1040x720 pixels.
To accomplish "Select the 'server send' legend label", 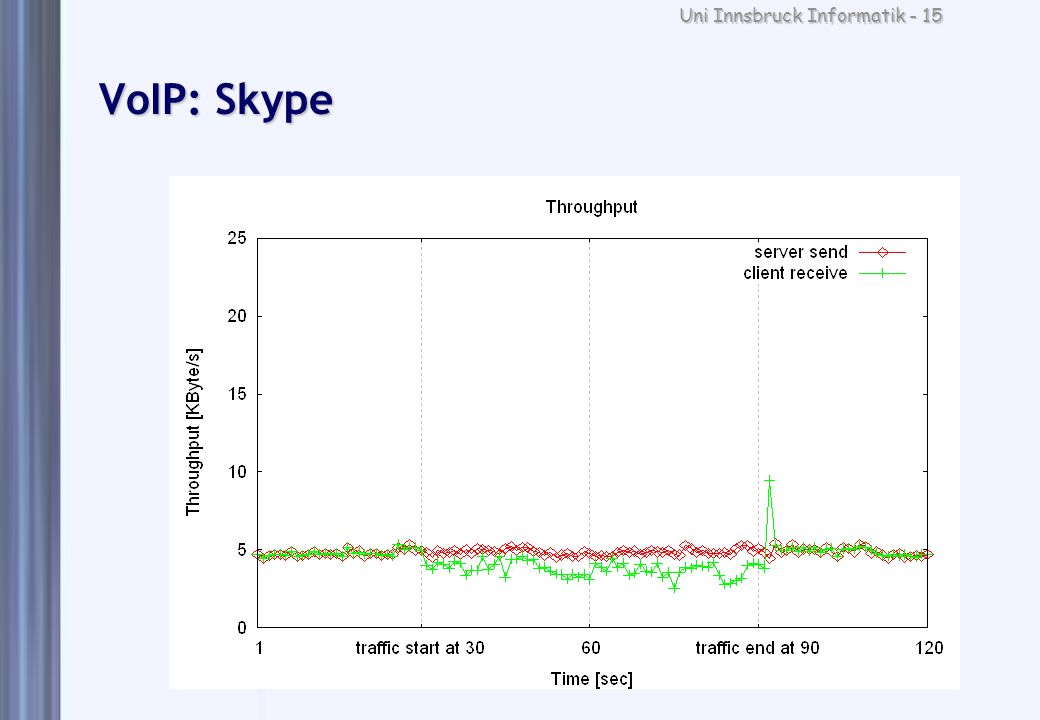I will click(801, 252).
